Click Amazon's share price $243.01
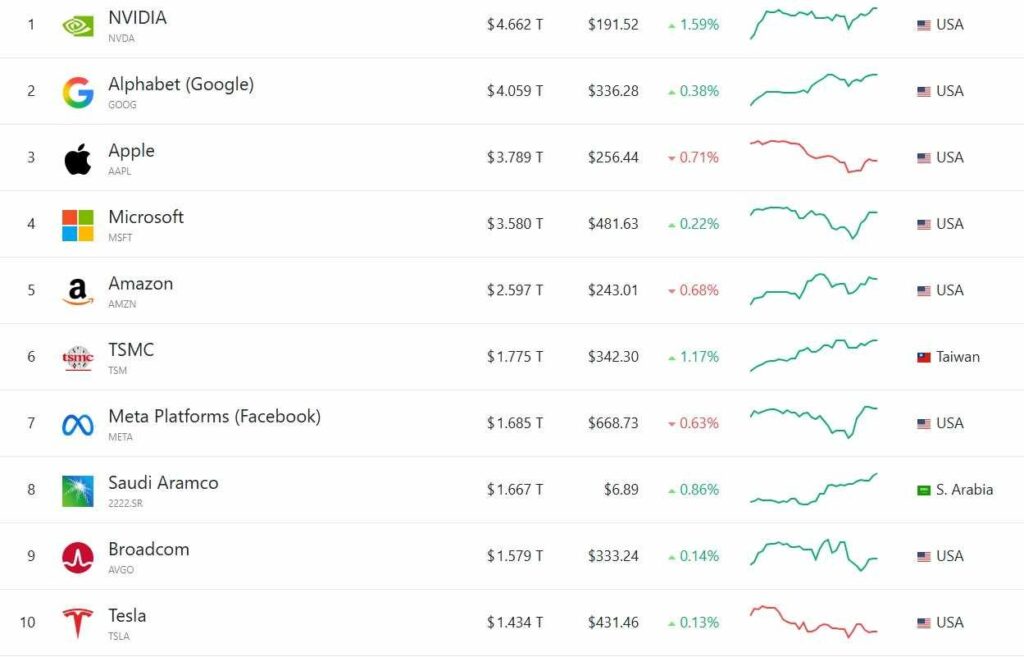Image resolution: width=1024 pixels, height=657 pixels. [x=613, y=290]
